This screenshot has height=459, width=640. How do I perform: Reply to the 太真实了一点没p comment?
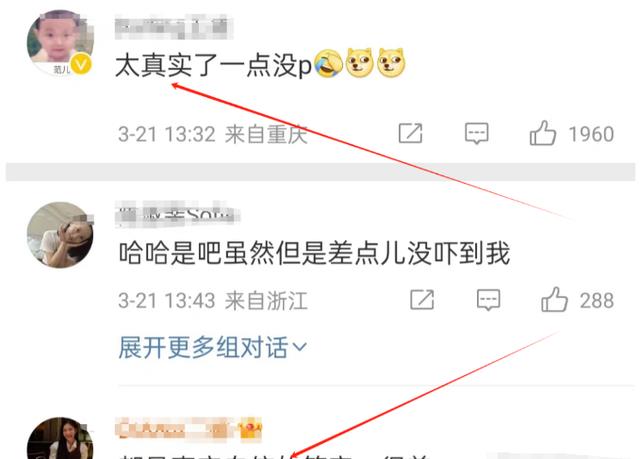(x=476, y=133)
